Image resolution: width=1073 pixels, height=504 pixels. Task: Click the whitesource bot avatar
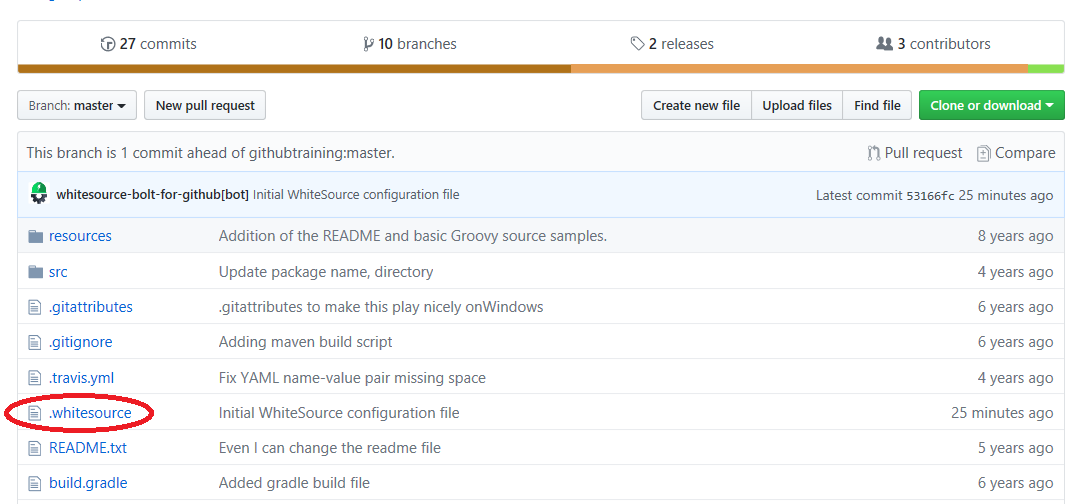[x=39, y=194]
